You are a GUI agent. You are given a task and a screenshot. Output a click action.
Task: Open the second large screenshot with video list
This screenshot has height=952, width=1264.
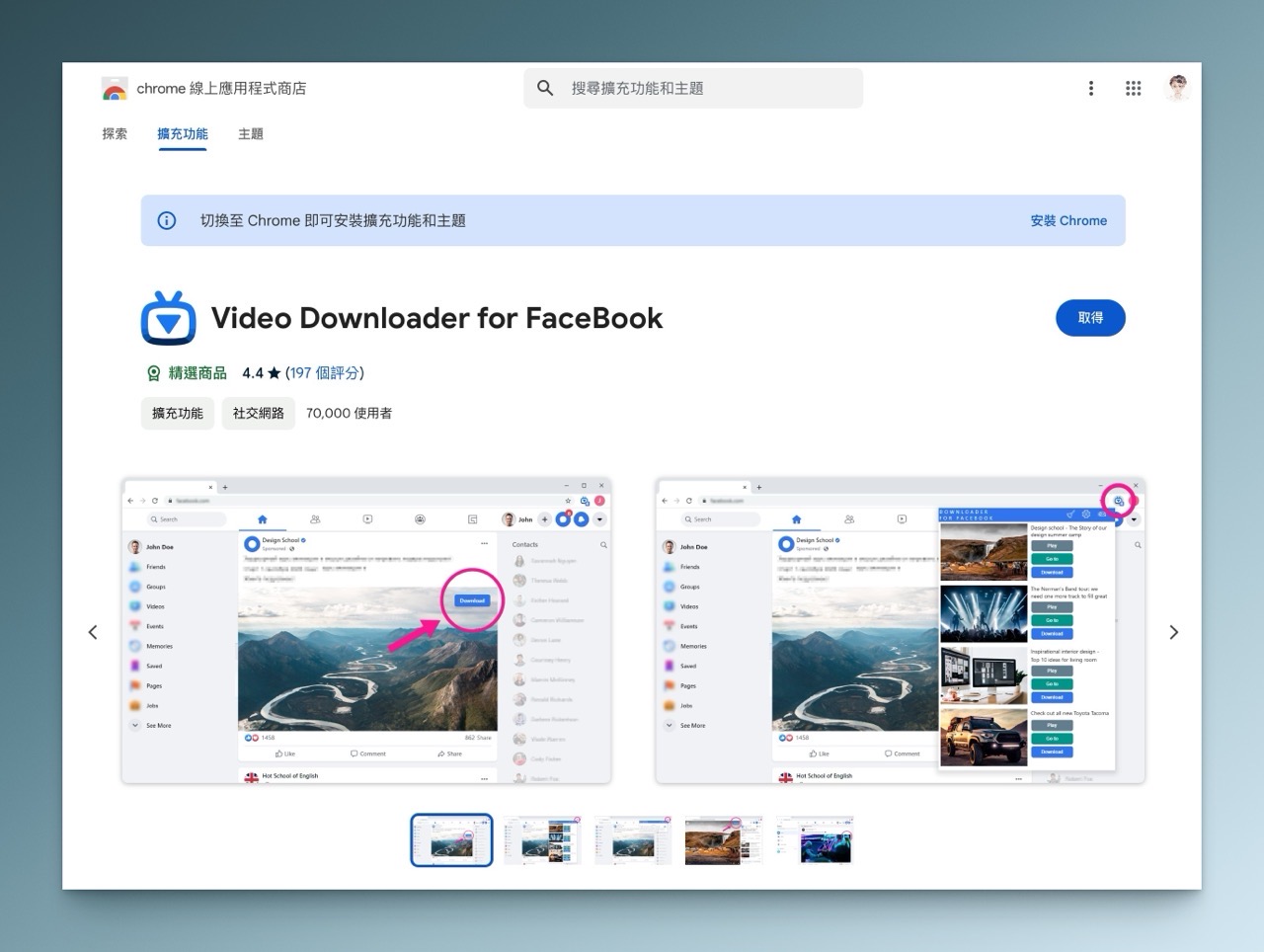tap(900, 631)
